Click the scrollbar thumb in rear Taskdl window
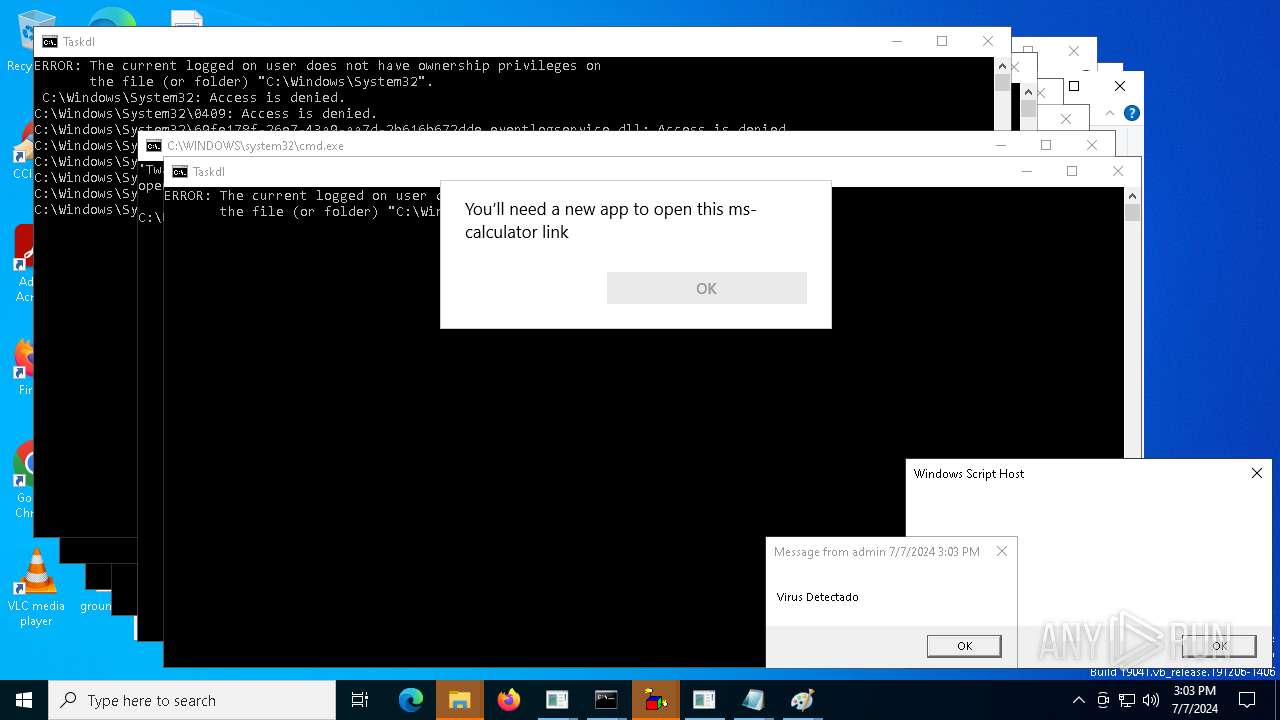1280x720 pixels. tap(1002, 83)
